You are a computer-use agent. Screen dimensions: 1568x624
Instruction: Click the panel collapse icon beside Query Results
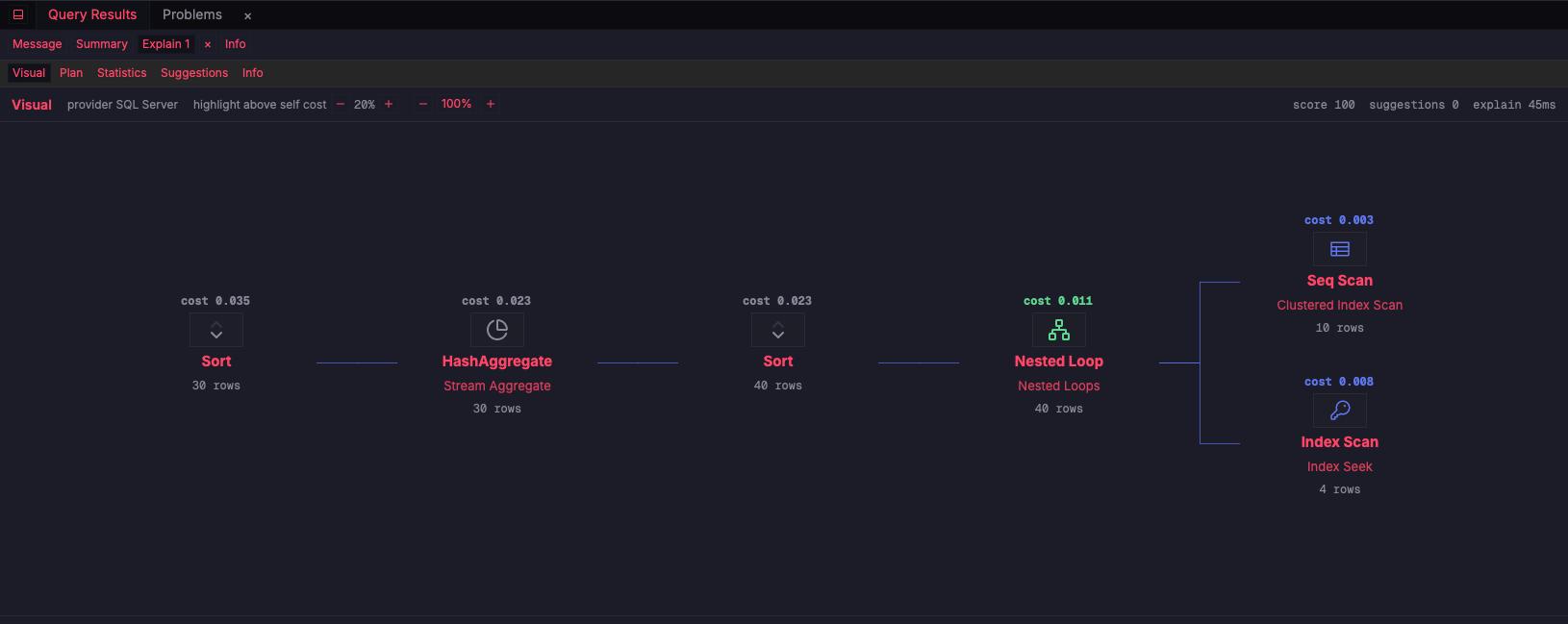coord(17,14)
